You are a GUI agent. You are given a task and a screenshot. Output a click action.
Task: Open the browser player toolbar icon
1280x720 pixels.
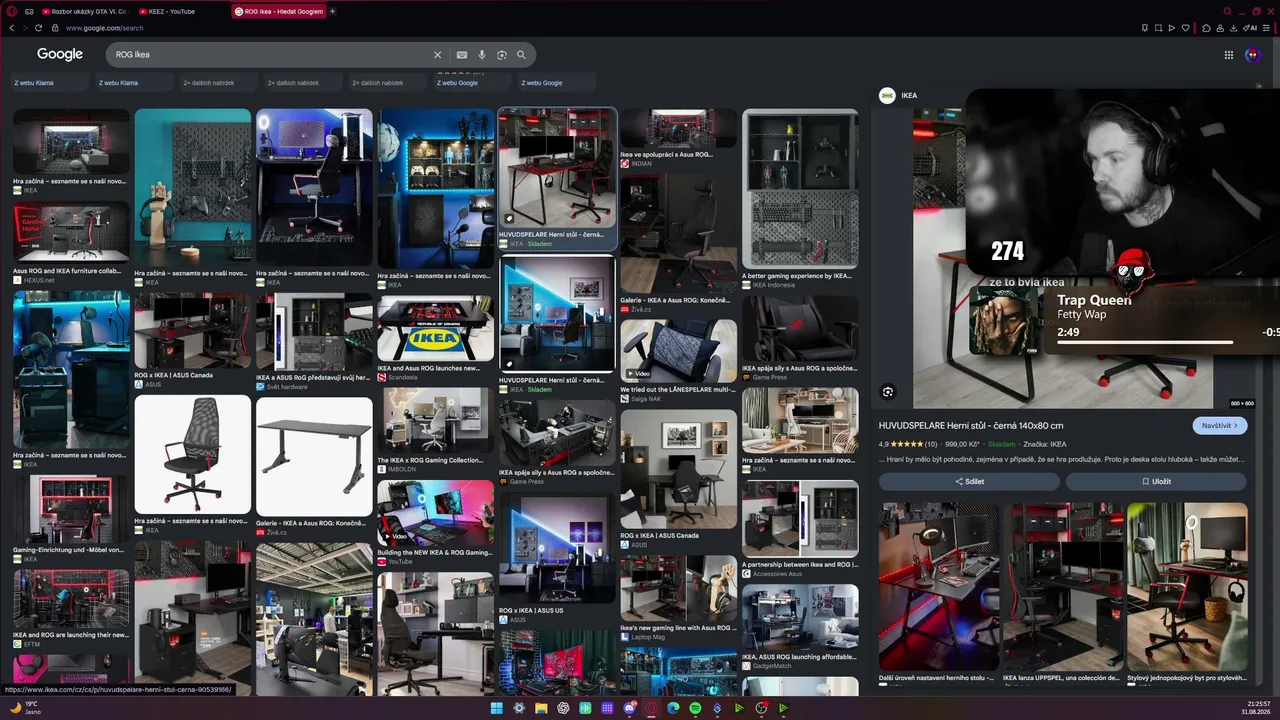point(1172,28)
